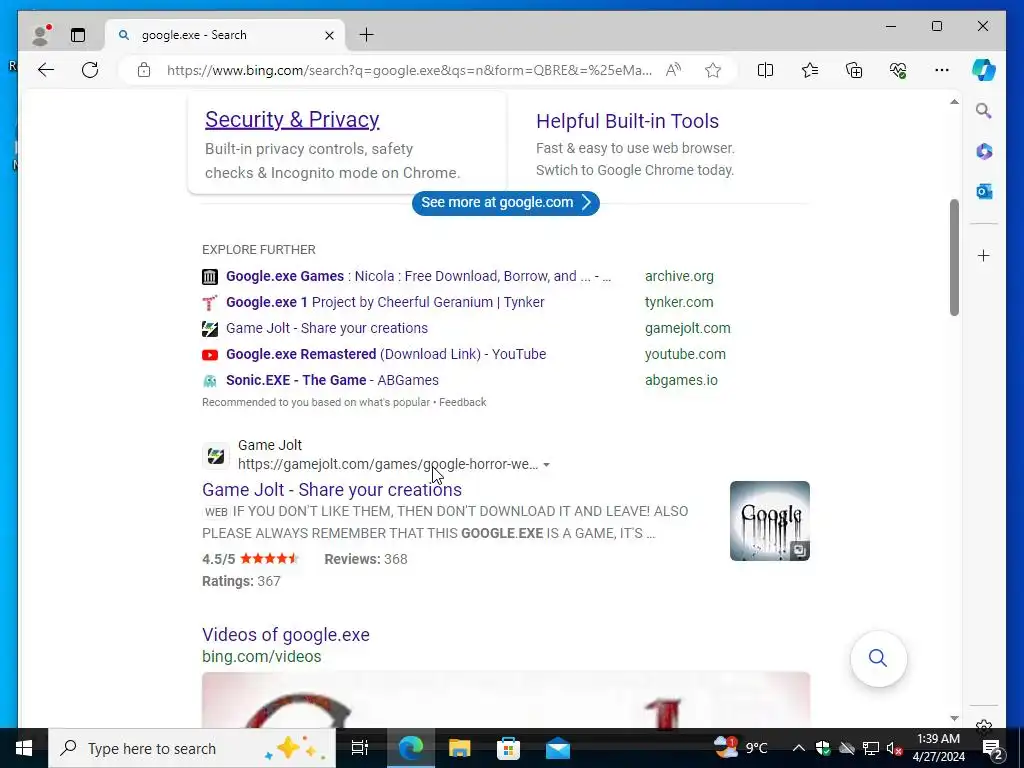This screenshot has height=768, width=1024.
Task: Go back with the back arrow
Action: coord(46,70)
